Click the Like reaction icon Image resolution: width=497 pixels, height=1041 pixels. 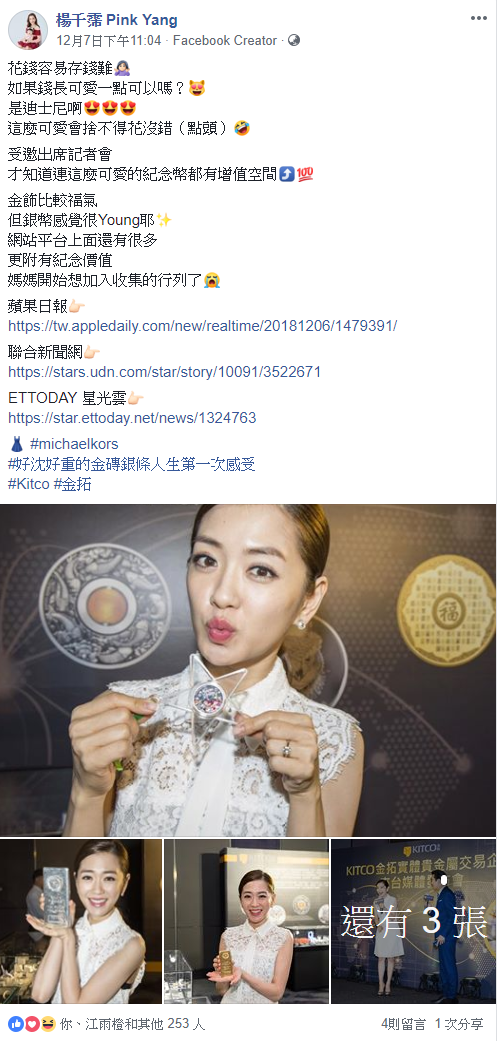16,1024
